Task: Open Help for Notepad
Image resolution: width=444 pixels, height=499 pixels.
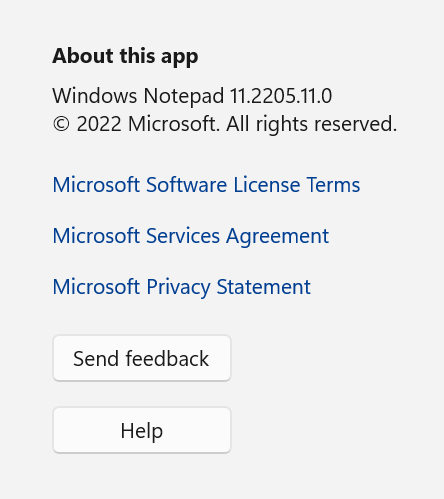Action: [142, 430]
